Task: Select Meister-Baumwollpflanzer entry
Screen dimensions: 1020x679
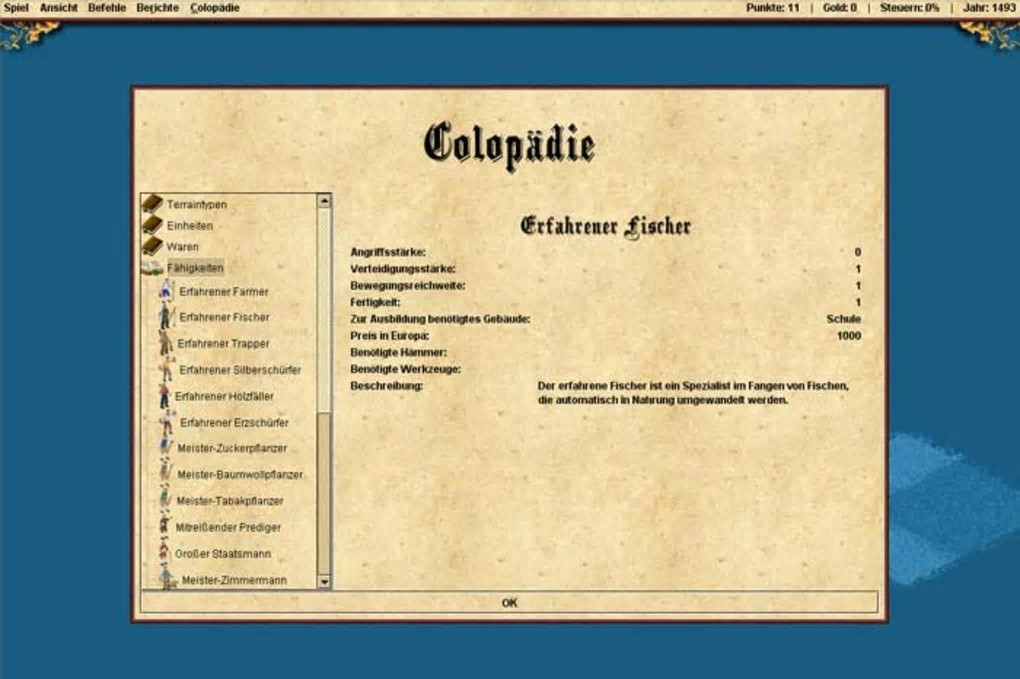Action: (x=240, y=475)
